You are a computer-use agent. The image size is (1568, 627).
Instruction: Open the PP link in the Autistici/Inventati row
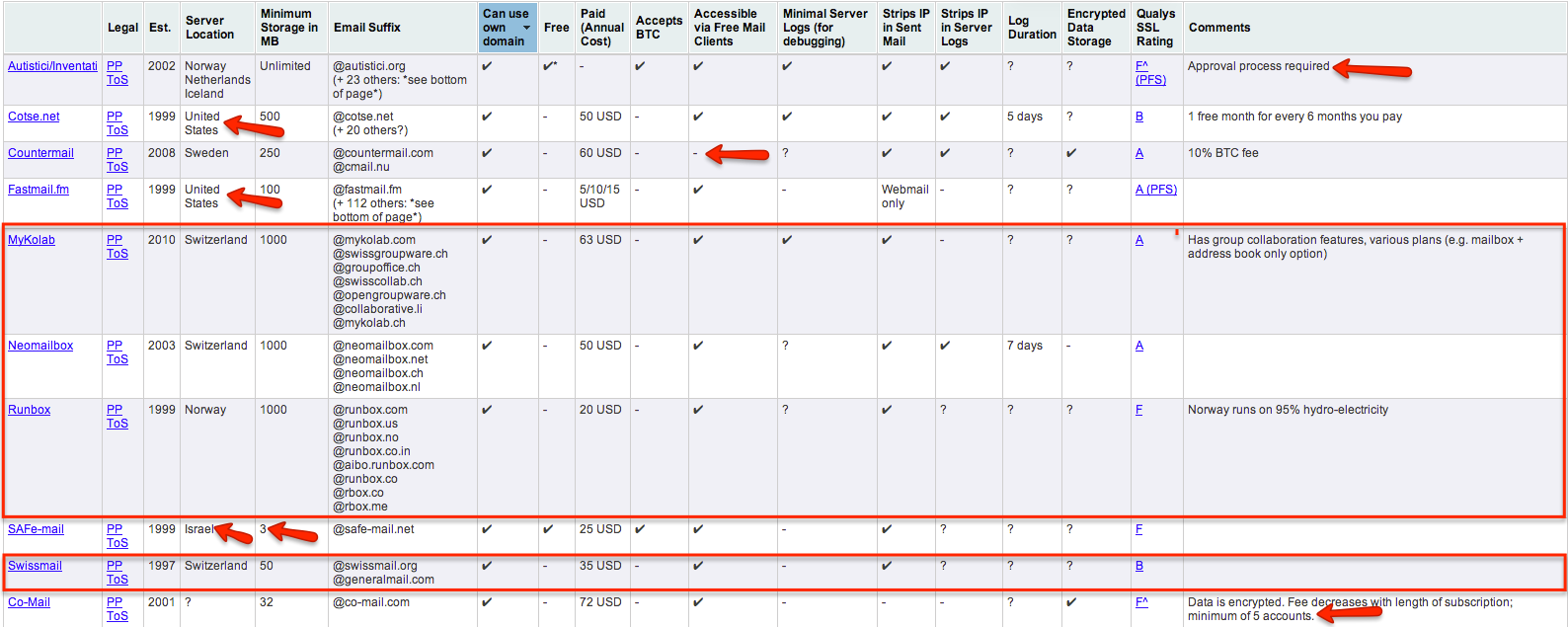point(115,66)
